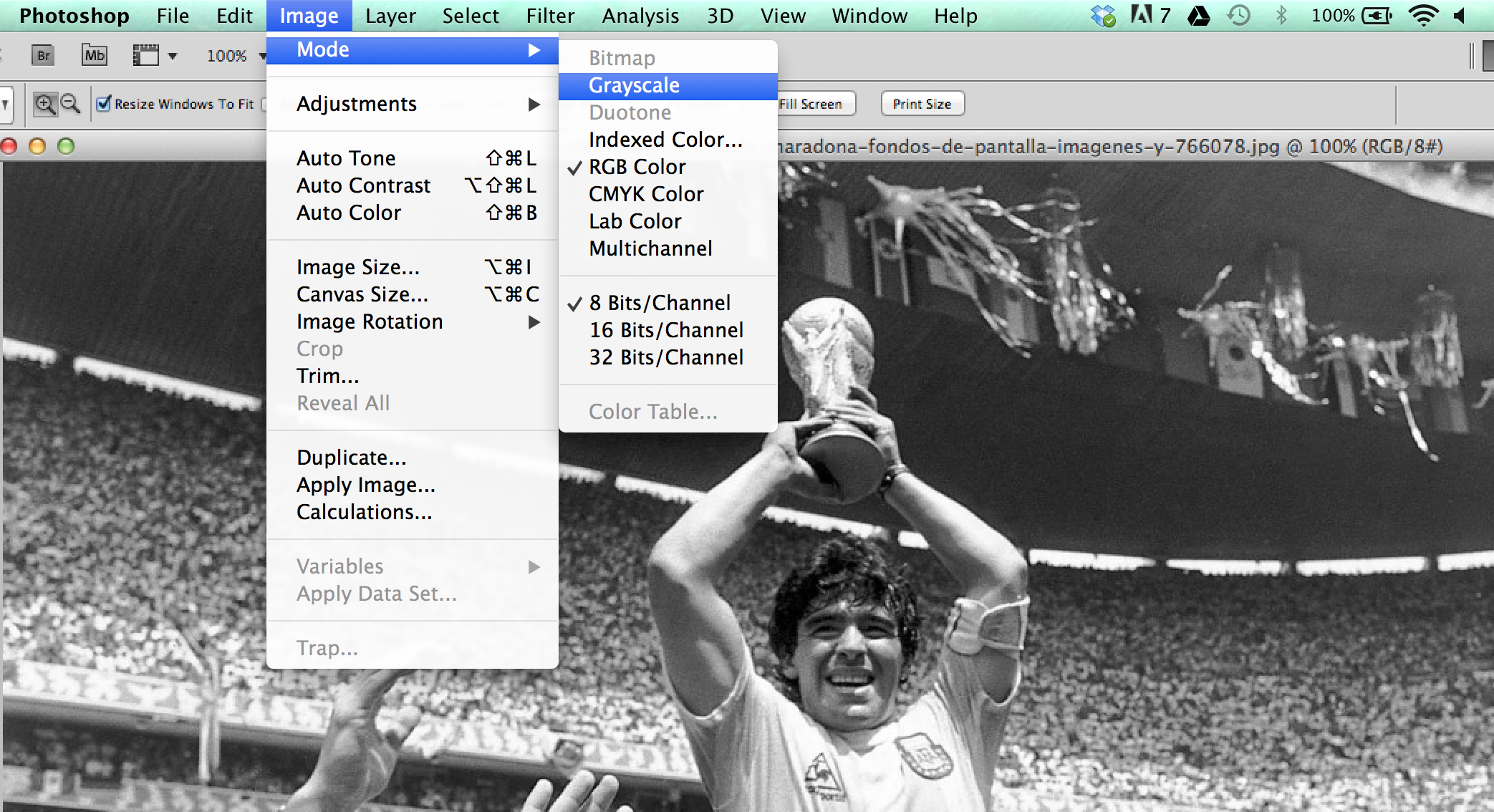Choose Calculations from Image menu
1494x812 pixels.
pyautogui.click(x=413, y=512)
